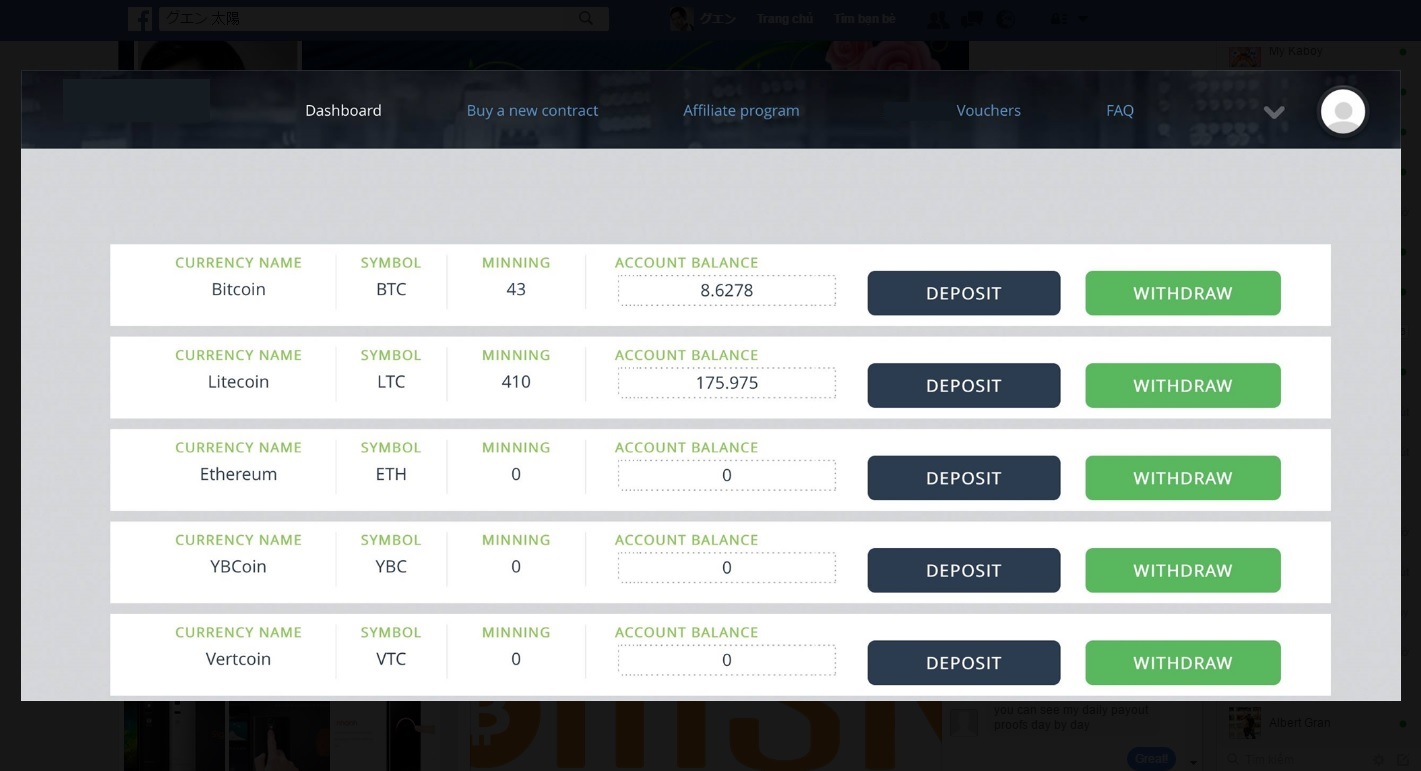Viewport: 1421px width, 771px height.
Task: Open Facebook Trang chủ link in background
Action: pyautogui.click(x=785, y=19)
